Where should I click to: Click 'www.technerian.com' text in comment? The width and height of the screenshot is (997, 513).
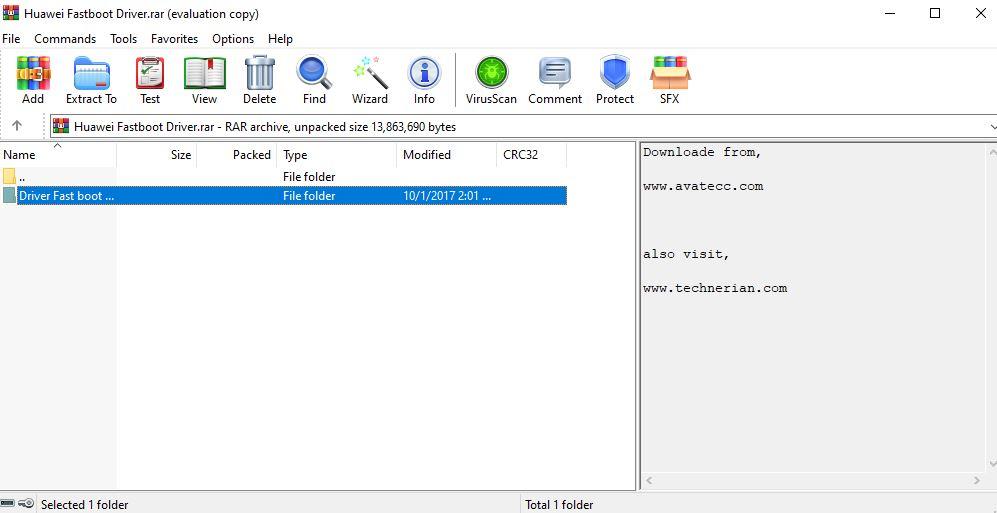(x=715, y=288)
